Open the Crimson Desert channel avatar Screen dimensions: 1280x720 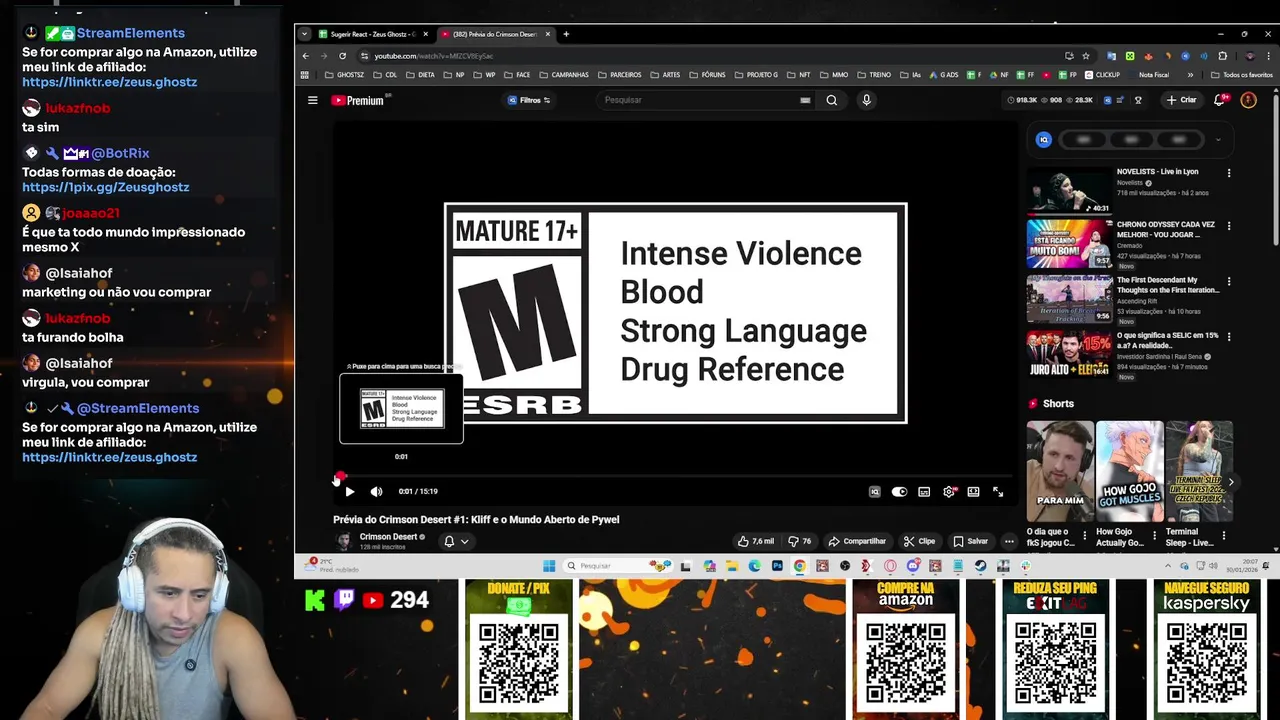(344, 541)
